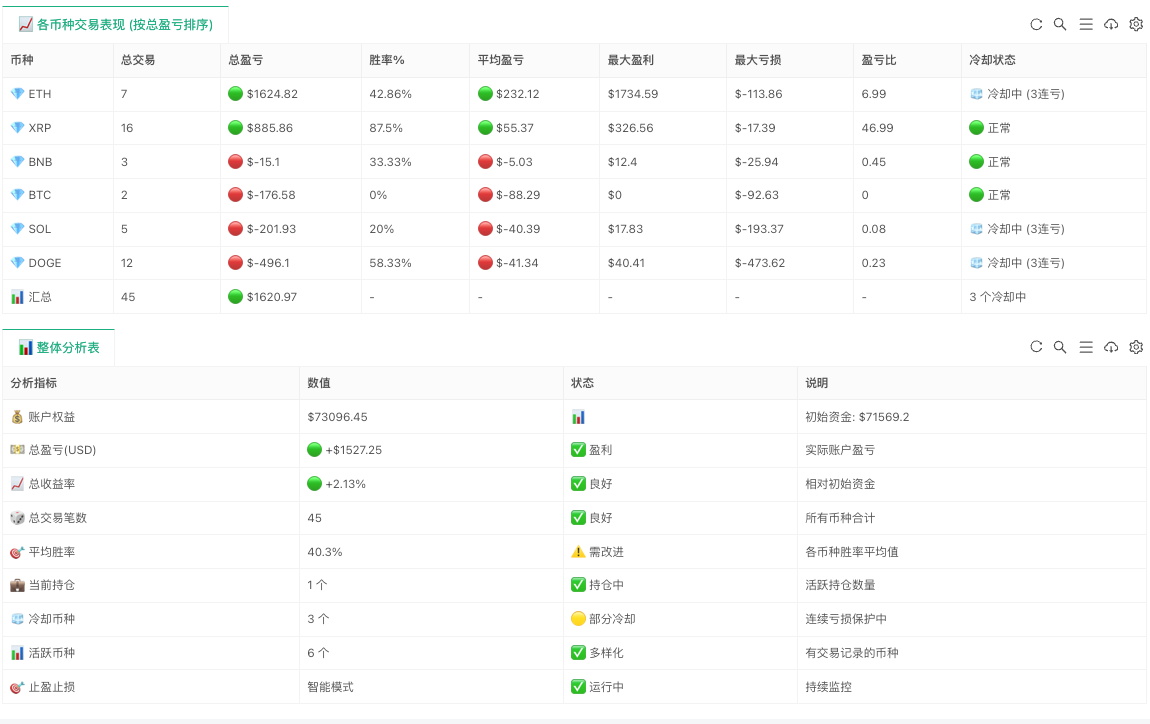Select the BTC row label

40,195
